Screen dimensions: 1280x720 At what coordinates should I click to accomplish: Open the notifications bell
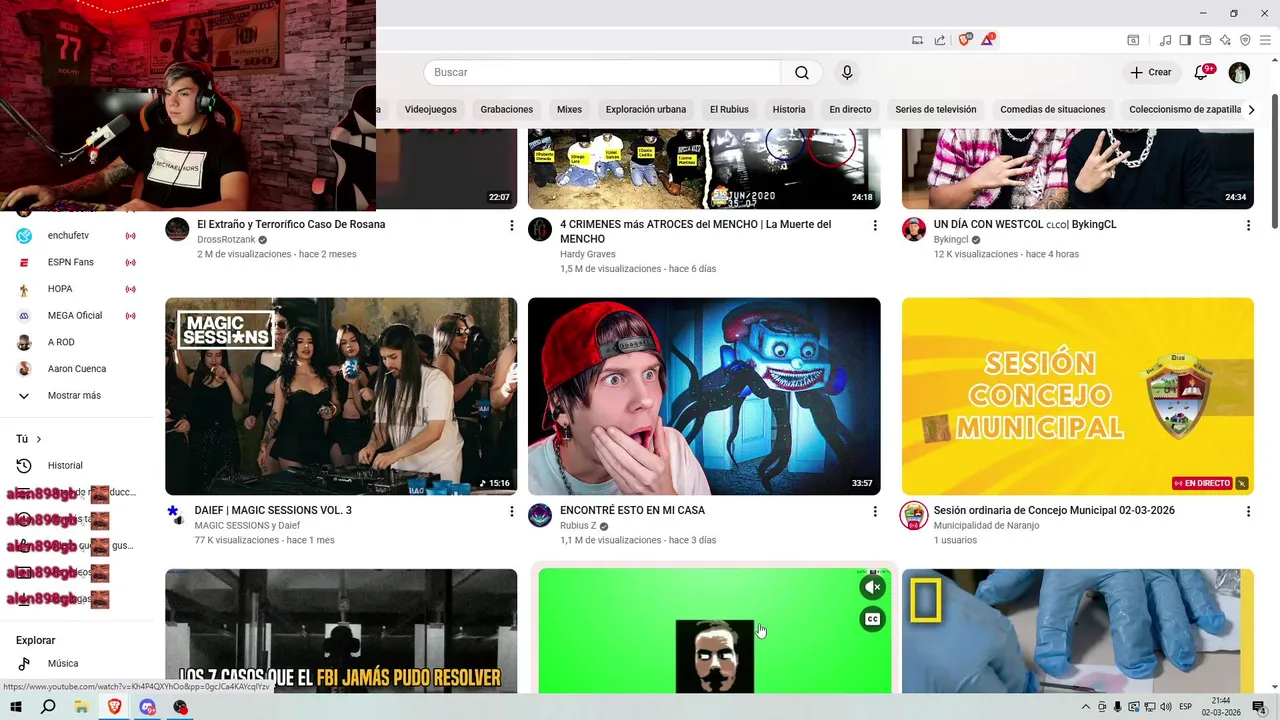click(x=1201, y=72)
